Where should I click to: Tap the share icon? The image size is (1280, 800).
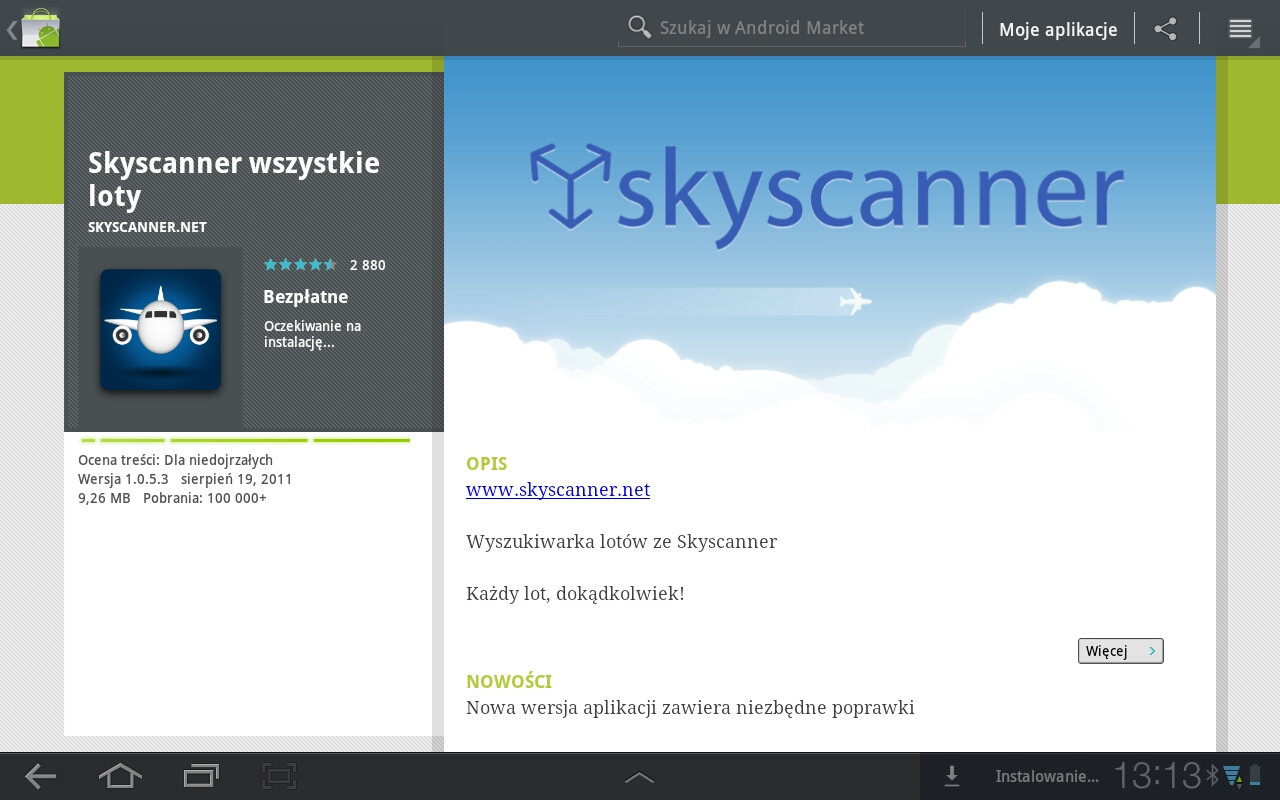point(1165,28)
